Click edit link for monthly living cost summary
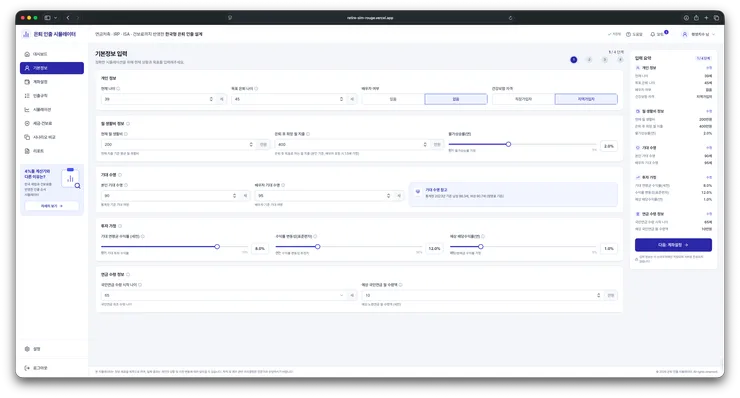 708,111
